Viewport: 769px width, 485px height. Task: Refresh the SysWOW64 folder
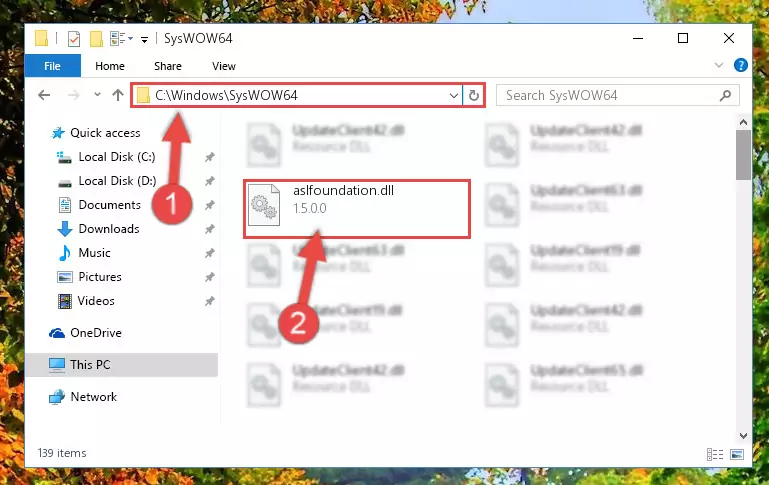point(474,95)
